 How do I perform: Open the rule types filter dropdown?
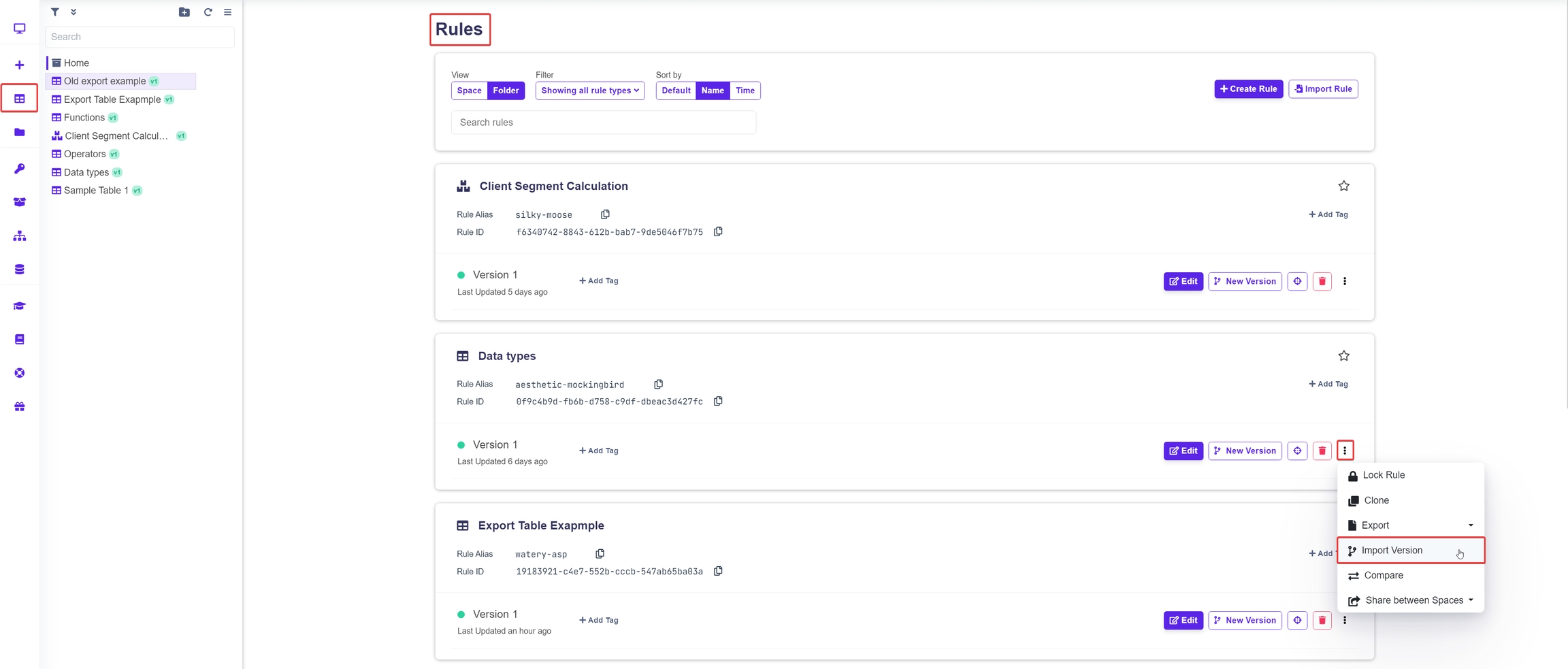(589, 91)
